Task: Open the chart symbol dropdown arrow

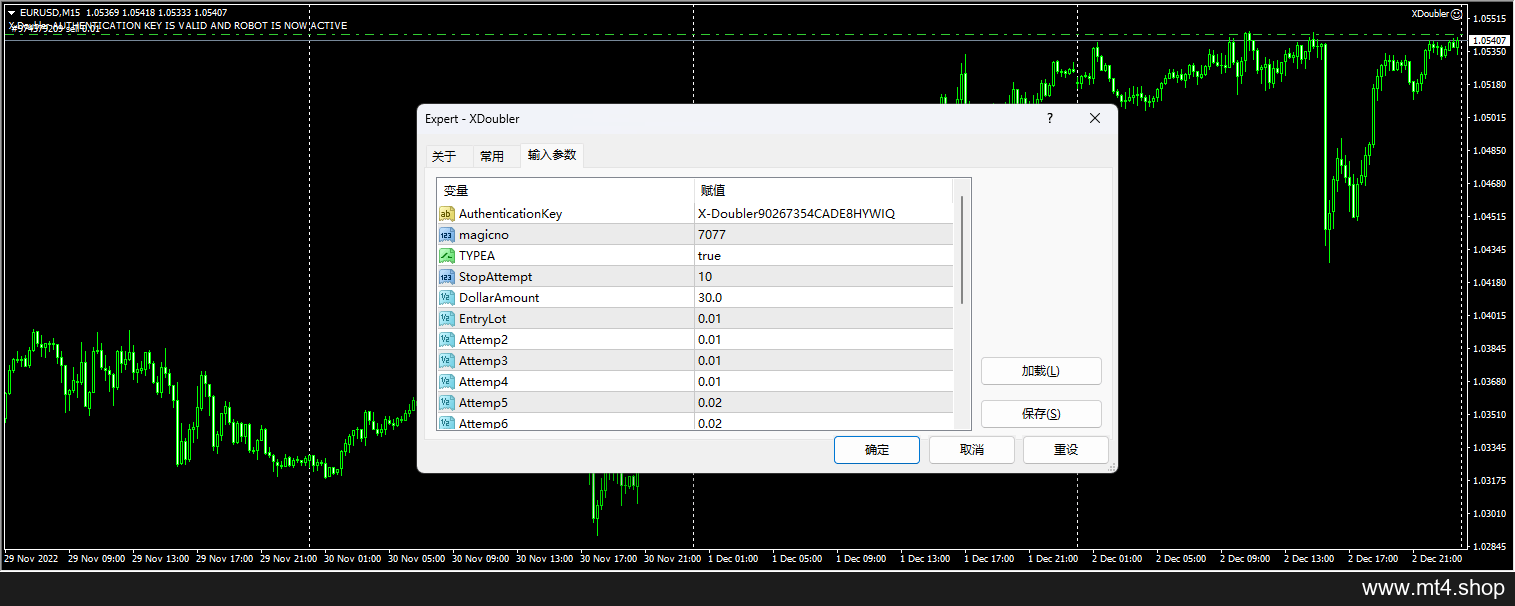Action: [x=10, y=13]
